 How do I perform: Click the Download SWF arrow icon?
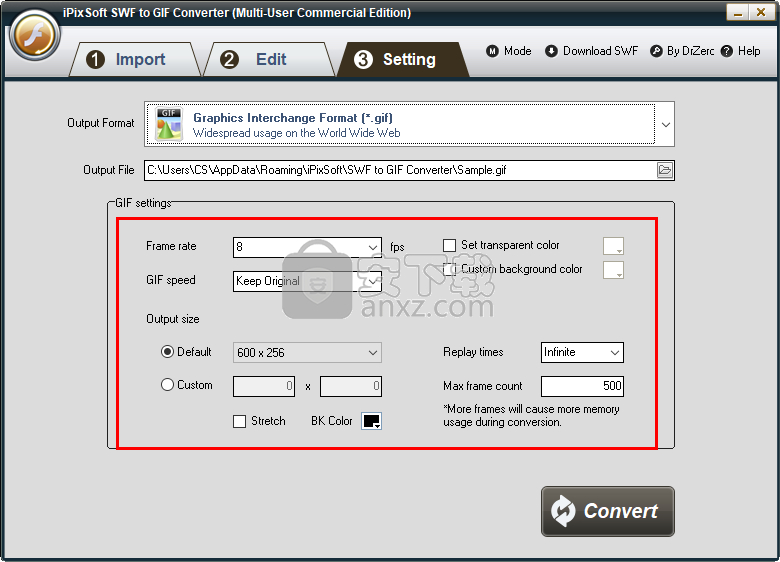[551, 51]
